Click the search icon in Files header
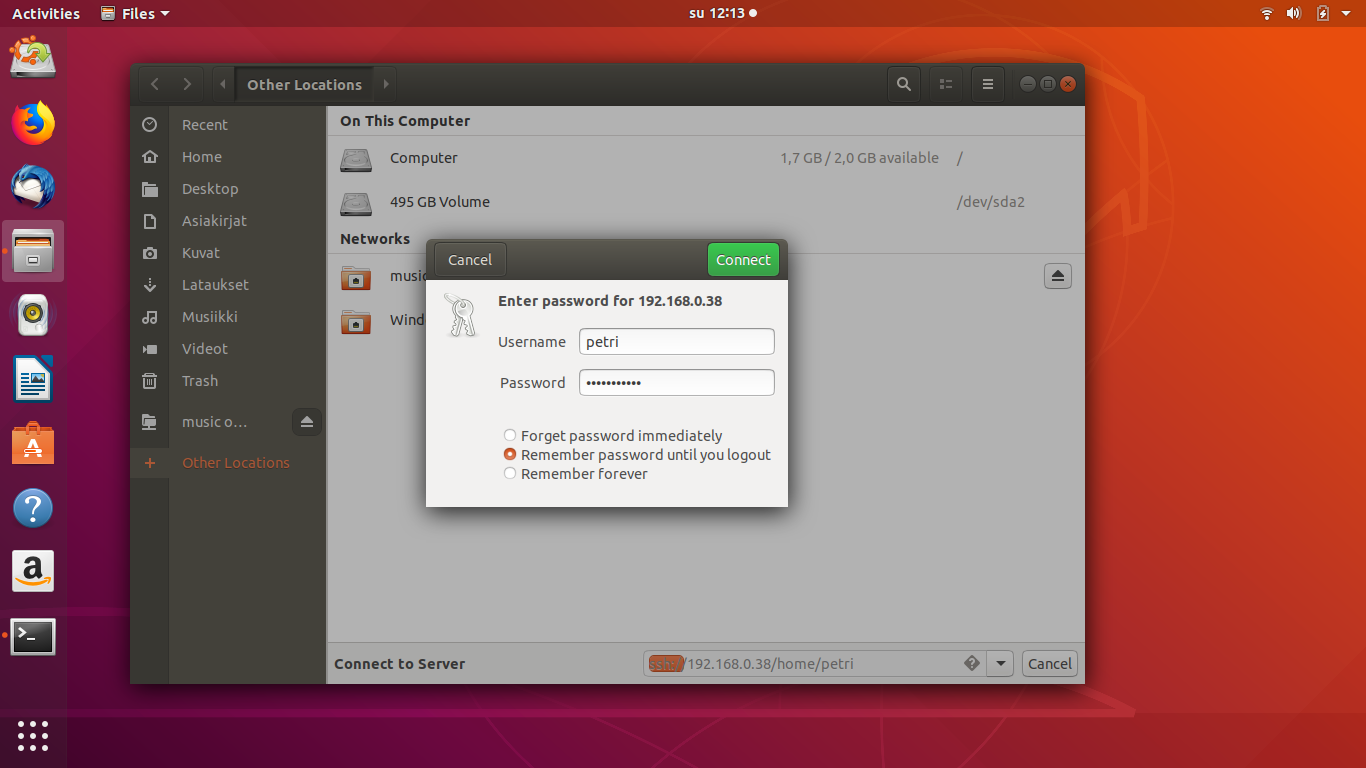The height and width of the screenshot is (768, 1366). point(904,85)
